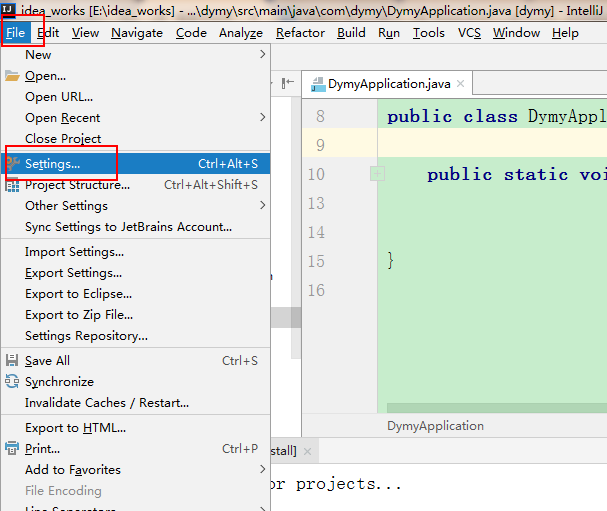Image resolution: width=607 pixels, height=511 pixels.
Task: Open Project Structure...
Action: [135, 185]
